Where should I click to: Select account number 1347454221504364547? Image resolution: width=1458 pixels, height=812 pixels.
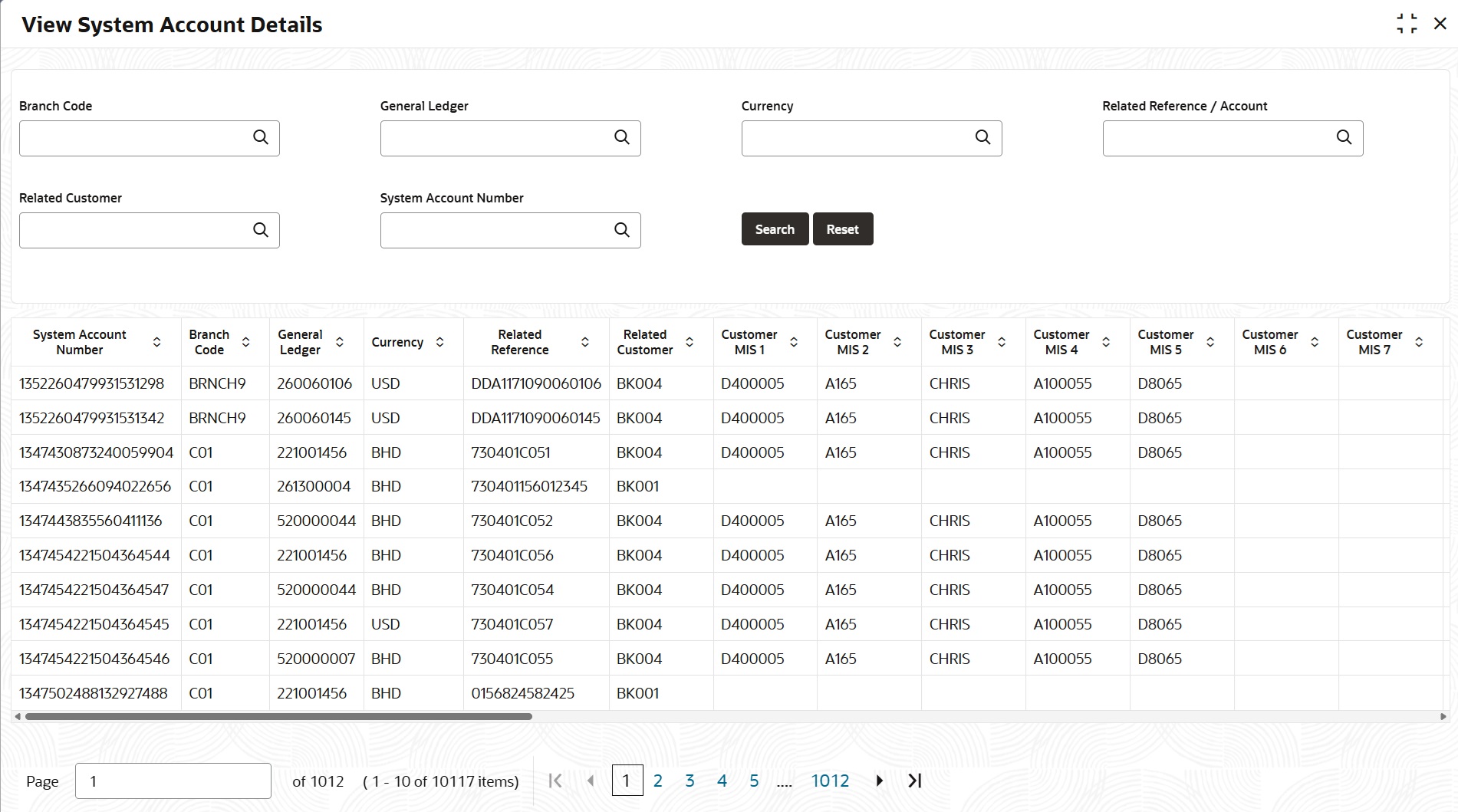pos(94,590)
